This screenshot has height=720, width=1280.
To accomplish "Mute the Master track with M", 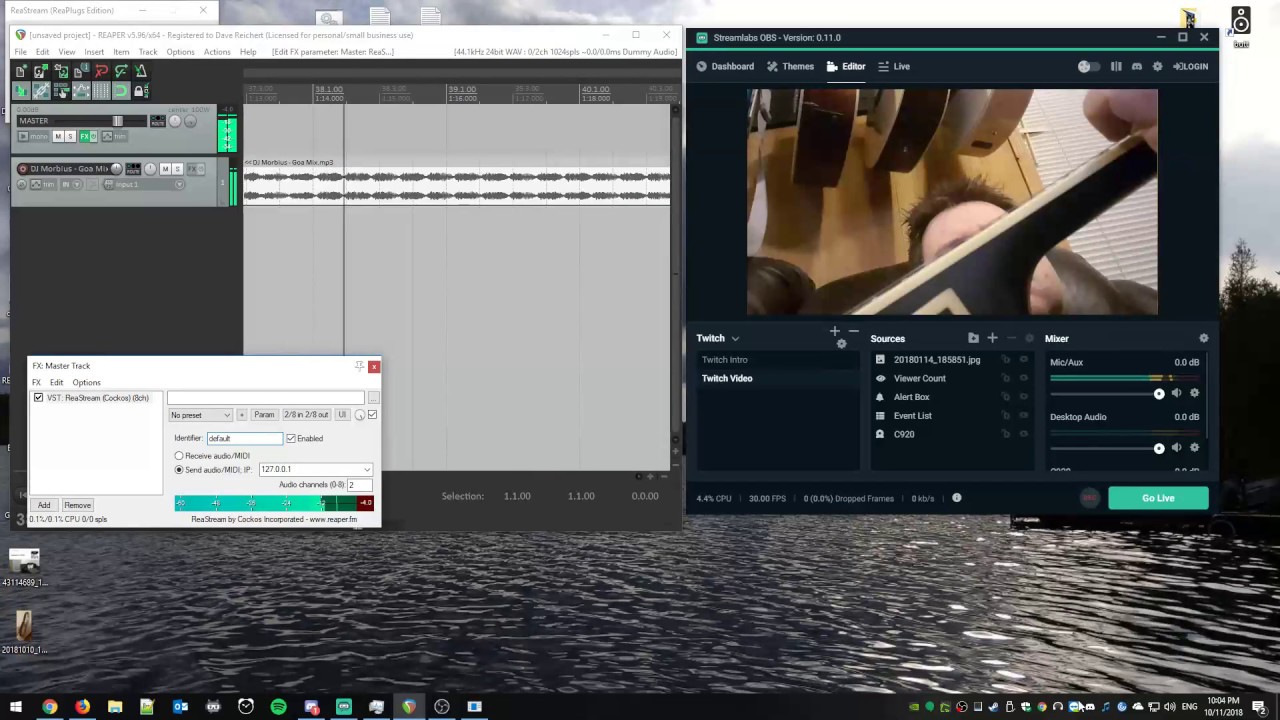I will [x=58, y=136].
